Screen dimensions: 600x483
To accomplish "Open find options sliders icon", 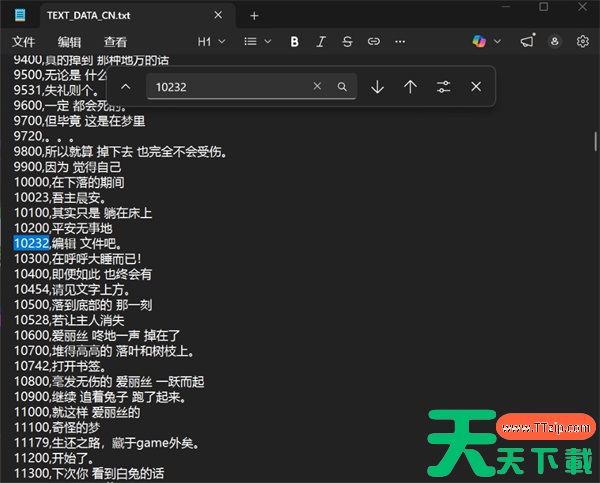I will tap(443, 87).
